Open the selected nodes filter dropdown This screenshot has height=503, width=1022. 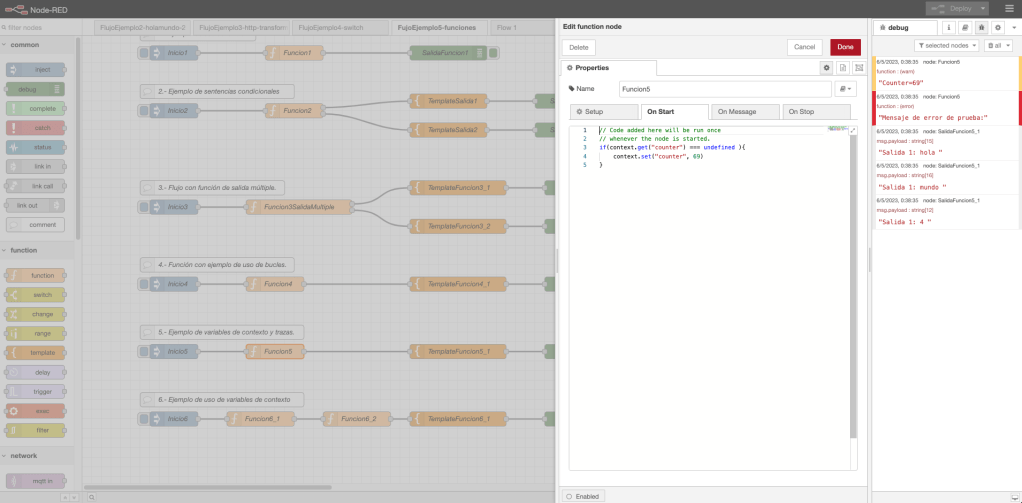(x=946, y=46)
